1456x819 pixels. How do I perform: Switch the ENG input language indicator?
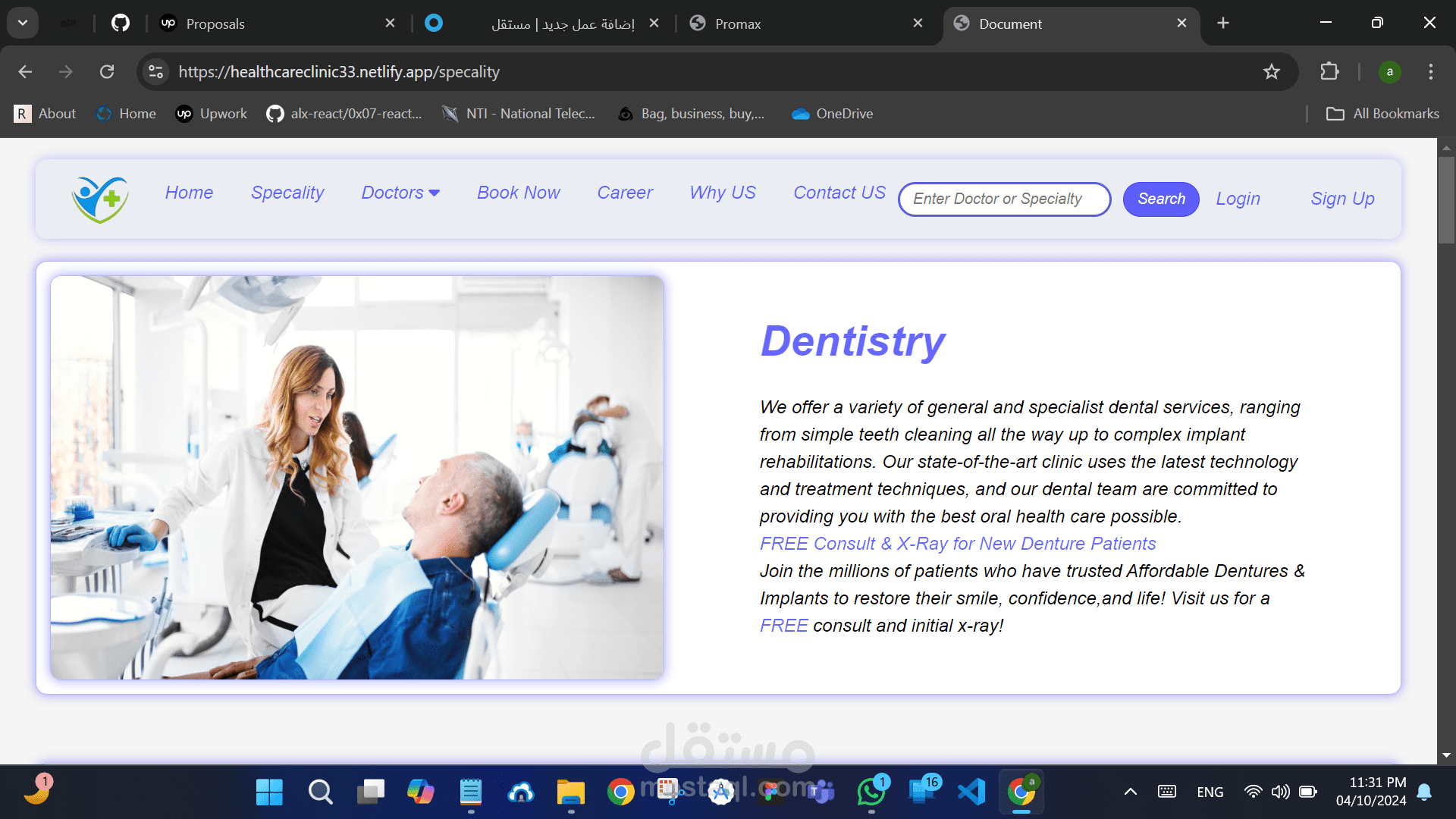click(x=1210, y=792)
